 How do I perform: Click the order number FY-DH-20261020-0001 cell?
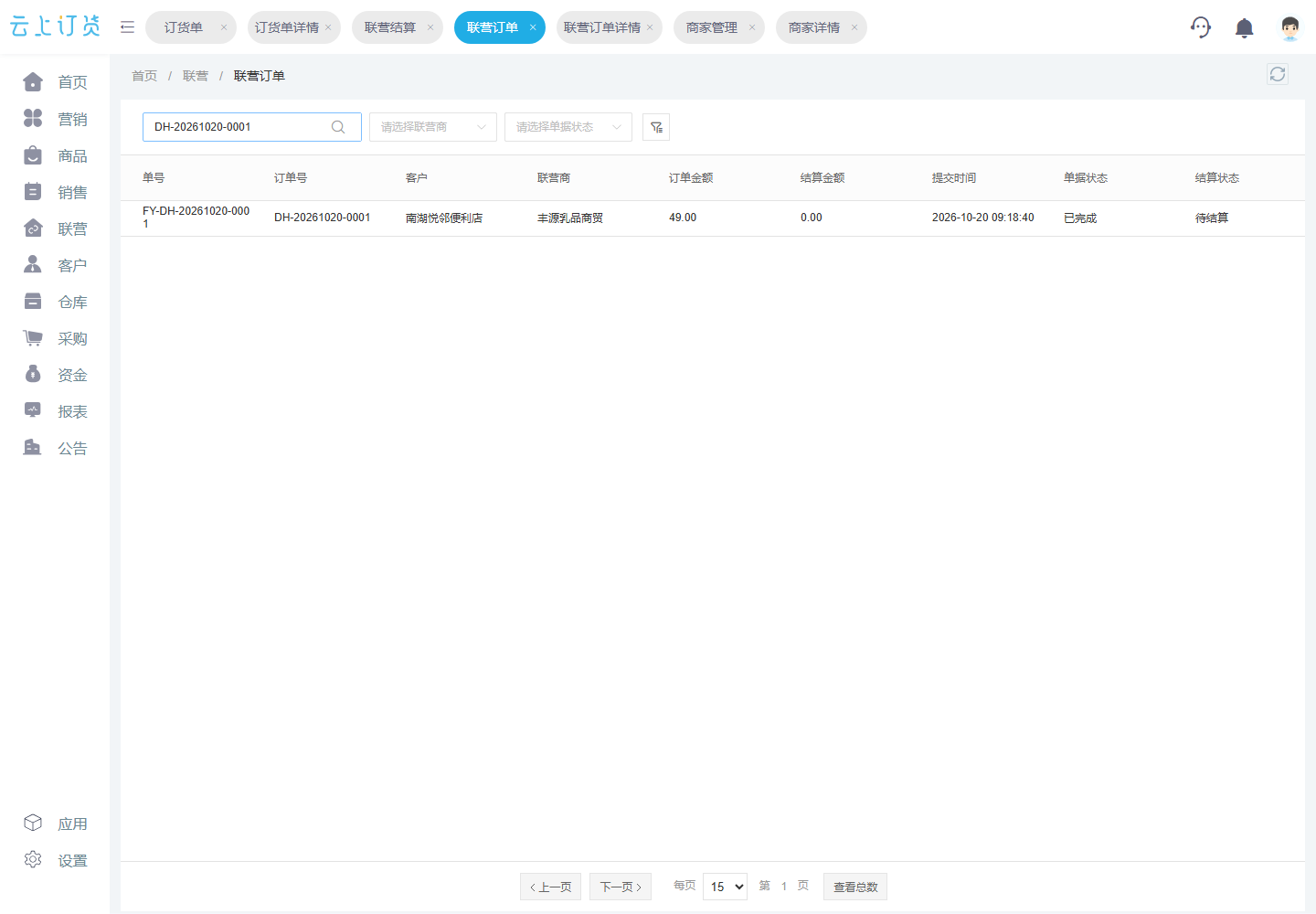click(x=196, y=218)
